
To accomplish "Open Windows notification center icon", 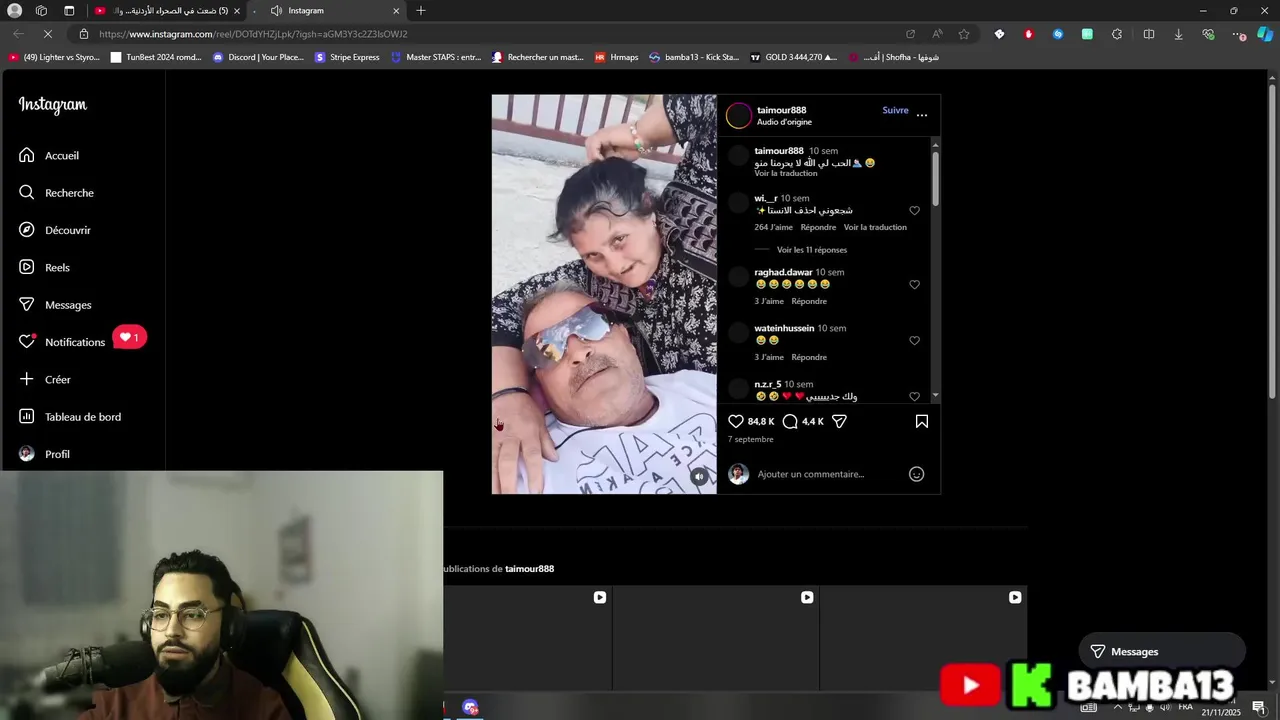I will pos(1259,708).
